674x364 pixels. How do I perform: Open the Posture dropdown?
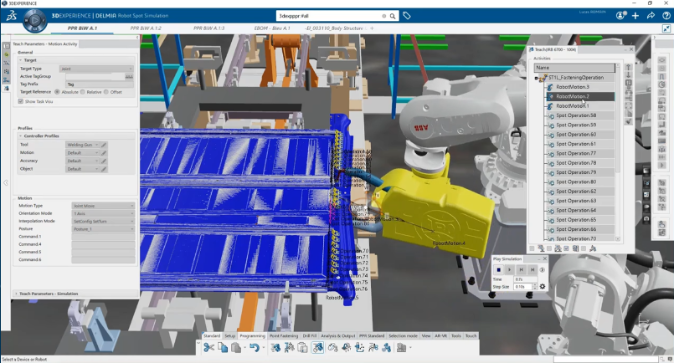pyautogui.click(x=103, y=229)
